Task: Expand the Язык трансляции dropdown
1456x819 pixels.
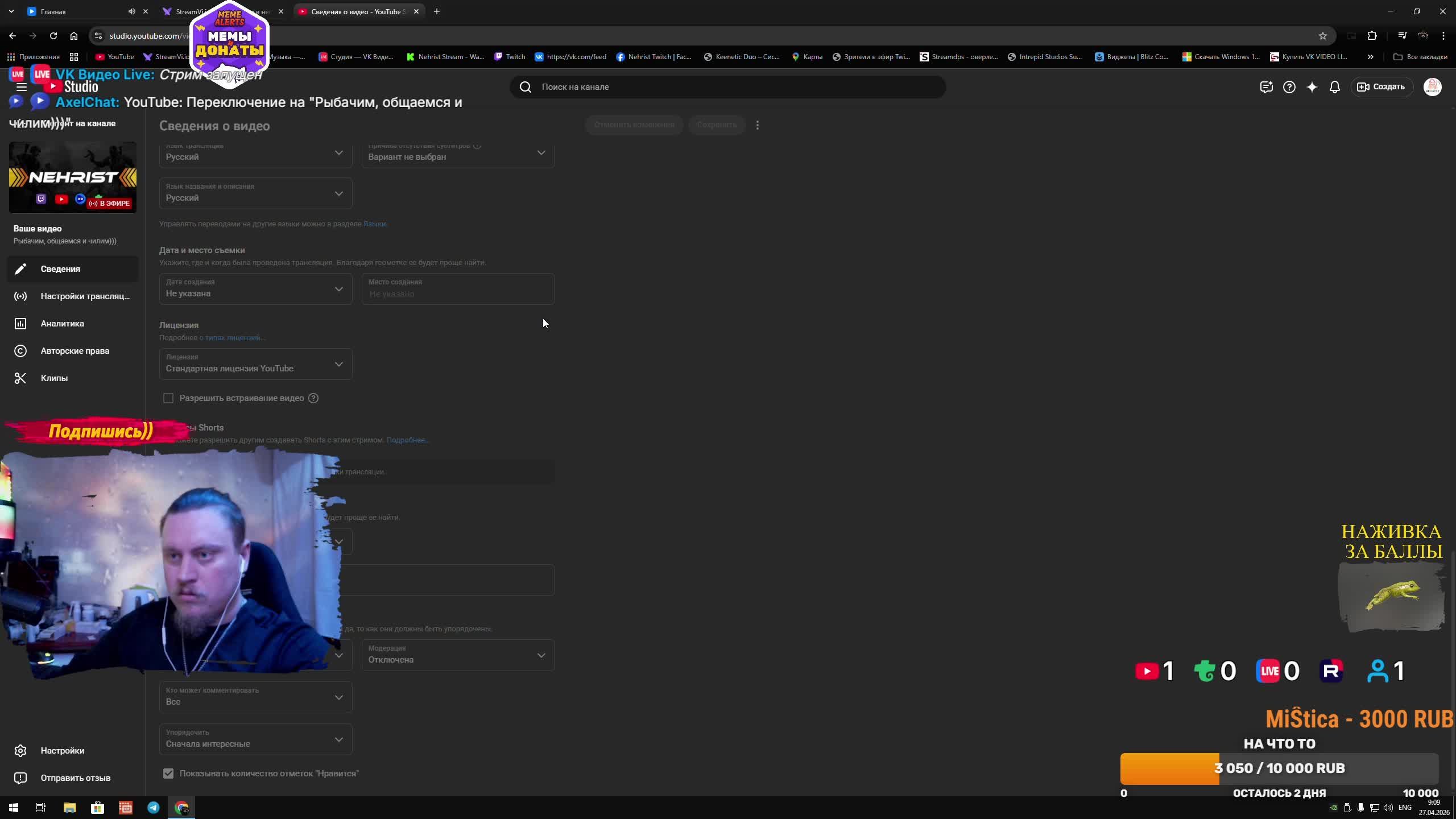Action: tap(256, 154)
